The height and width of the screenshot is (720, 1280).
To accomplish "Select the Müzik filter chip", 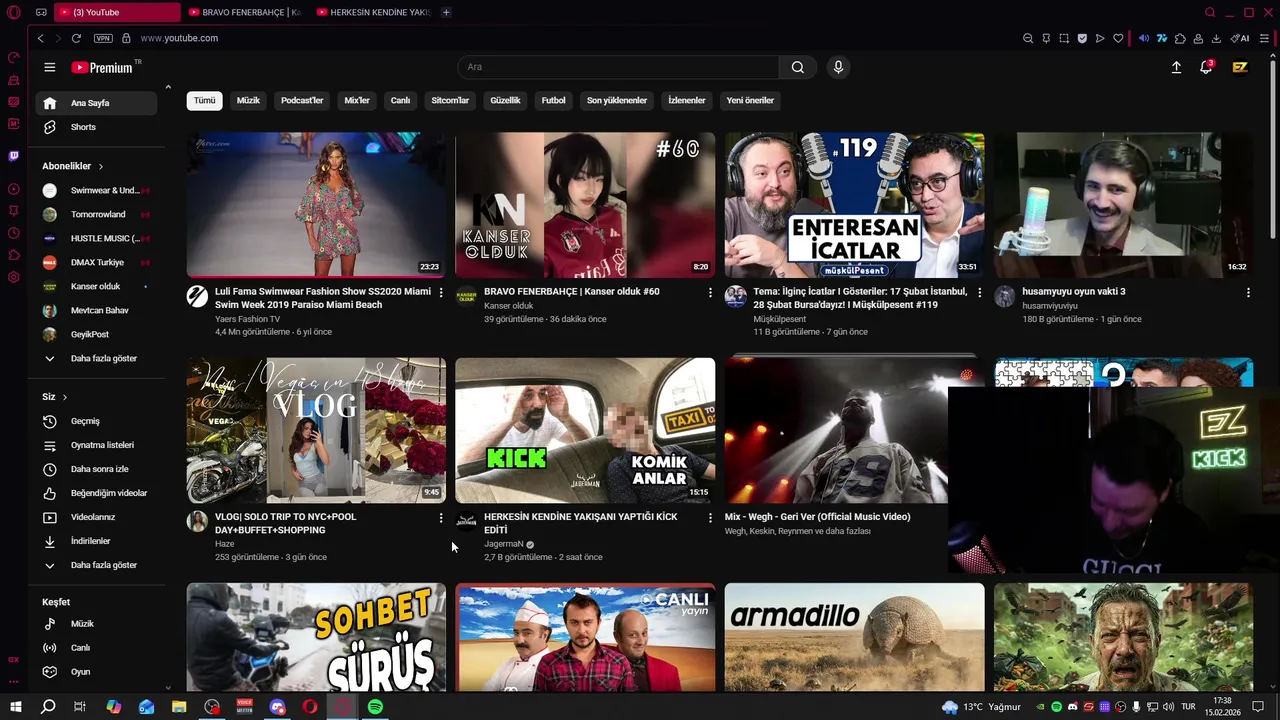I will click(248, 100).
